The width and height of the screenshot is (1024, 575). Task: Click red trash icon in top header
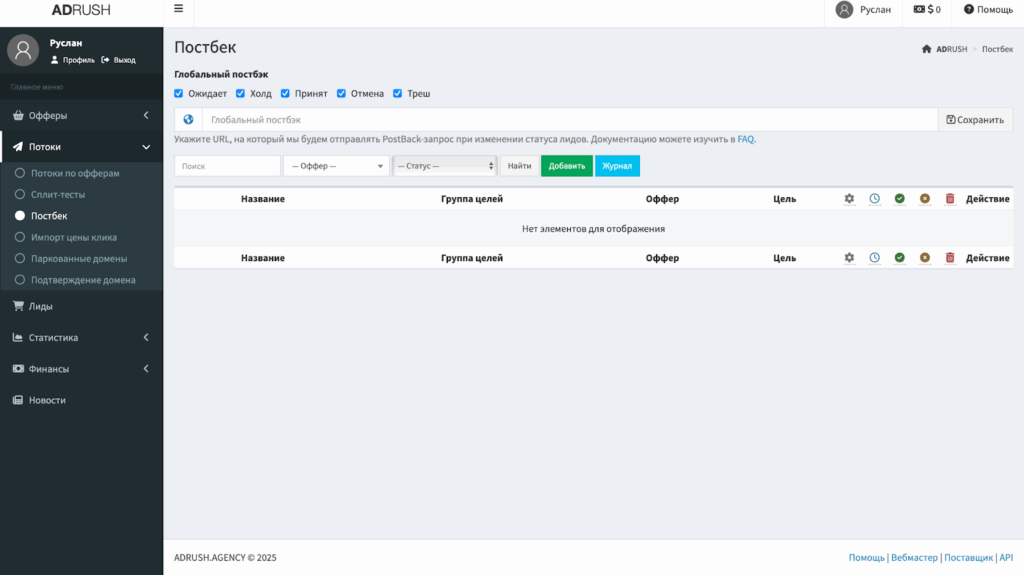click(x=950, y=199)
